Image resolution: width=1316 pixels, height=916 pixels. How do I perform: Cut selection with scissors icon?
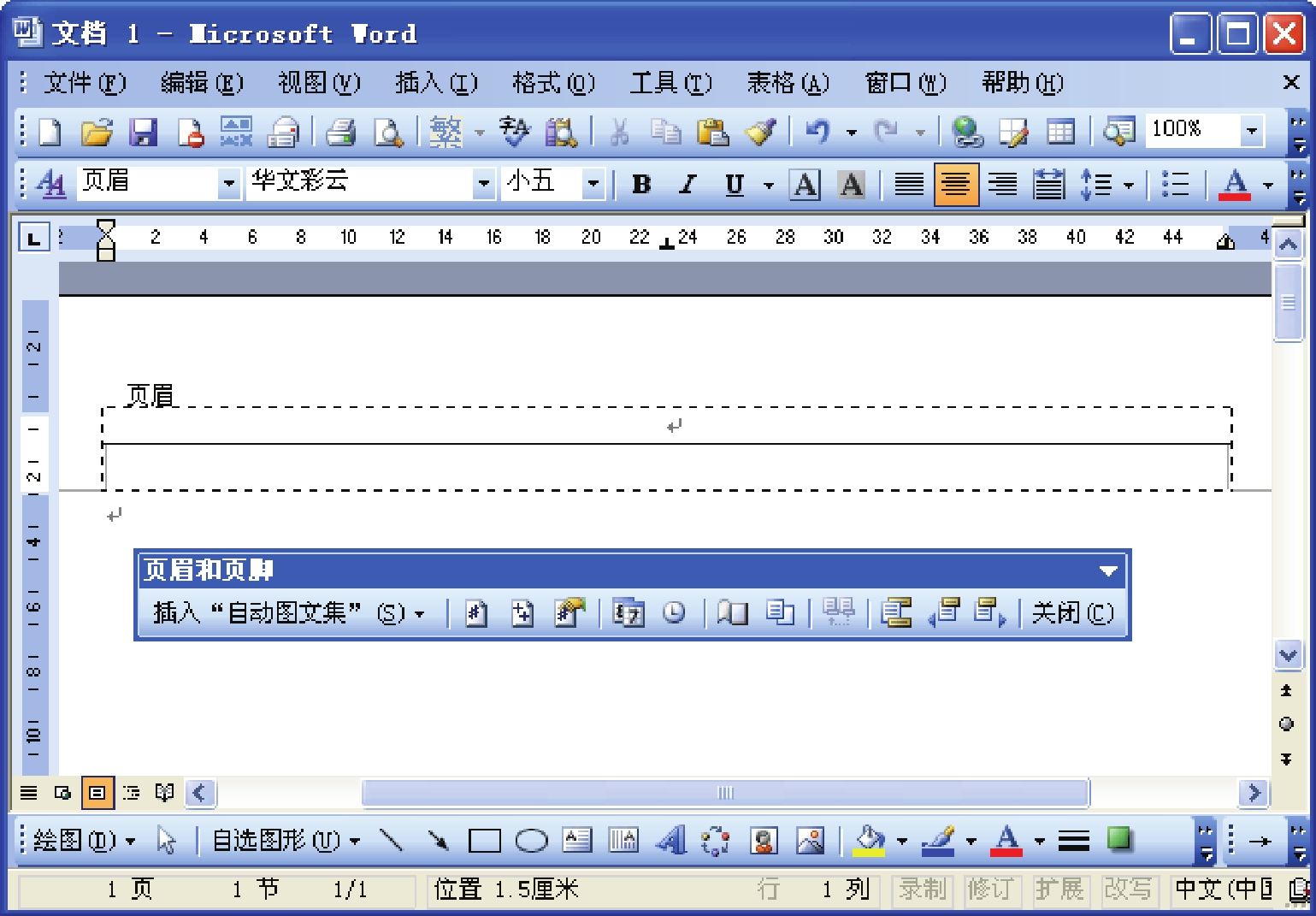619,132
